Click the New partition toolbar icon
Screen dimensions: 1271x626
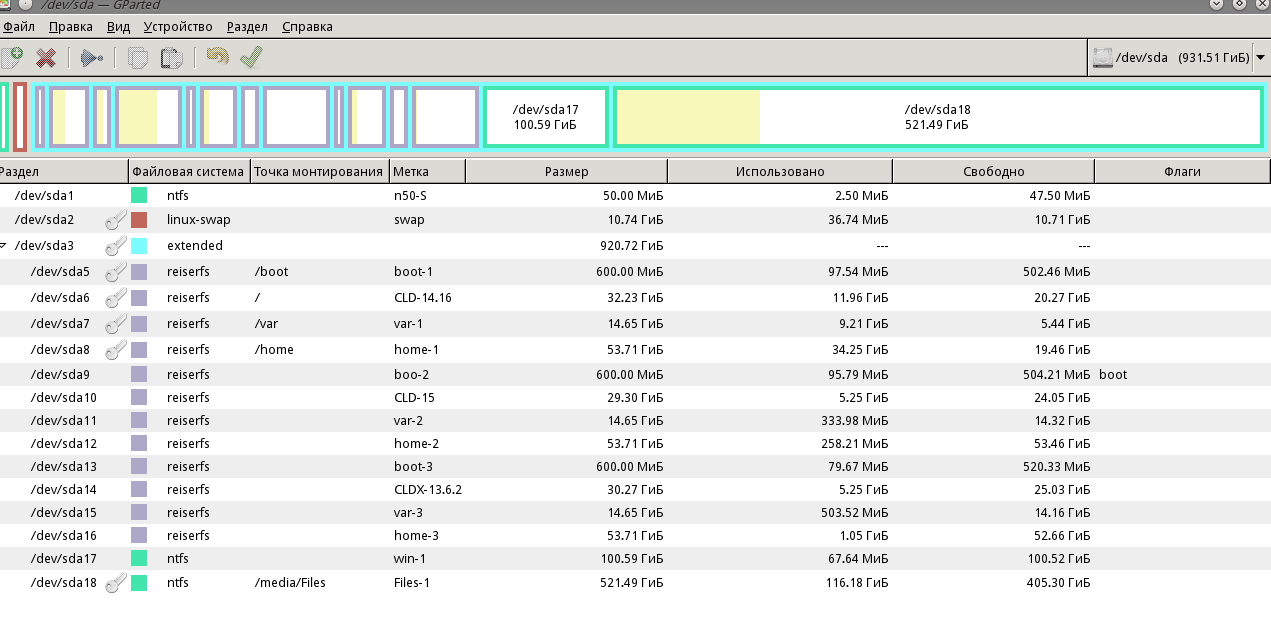click(x=12, y=57)
